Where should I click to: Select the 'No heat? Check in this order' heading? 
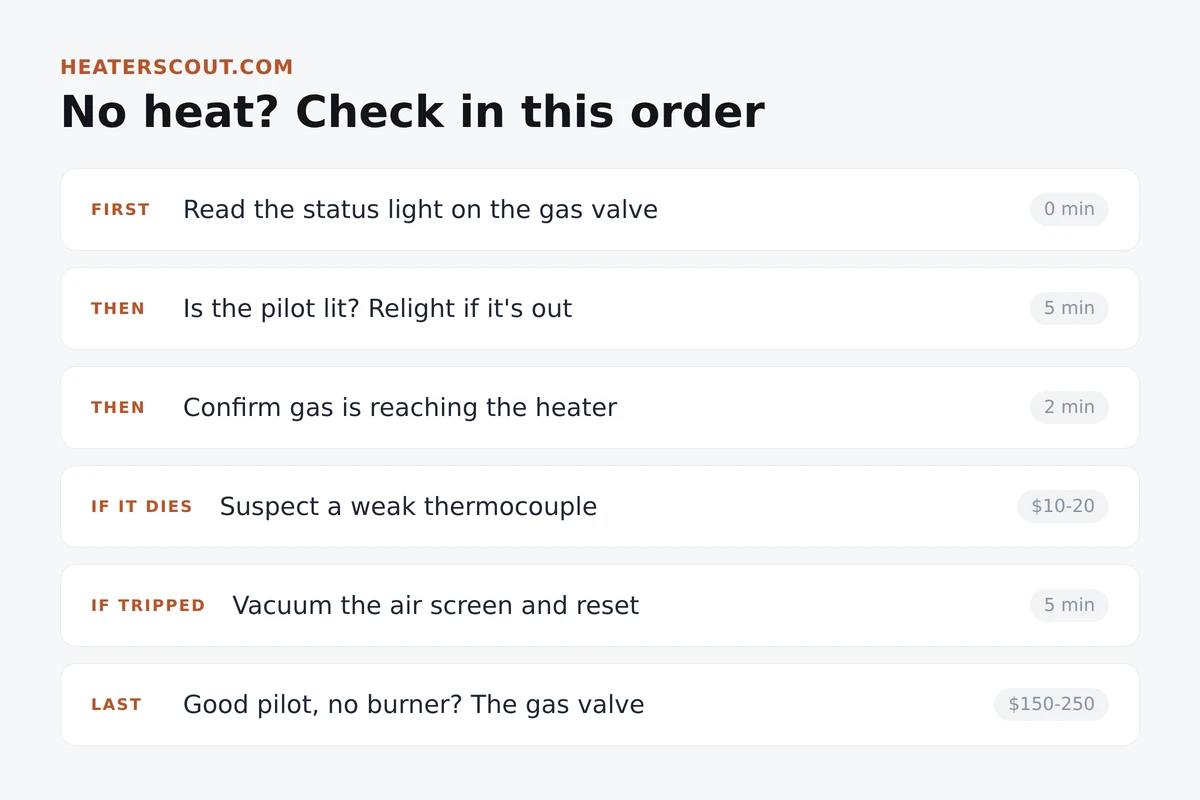tap(412, 111)
